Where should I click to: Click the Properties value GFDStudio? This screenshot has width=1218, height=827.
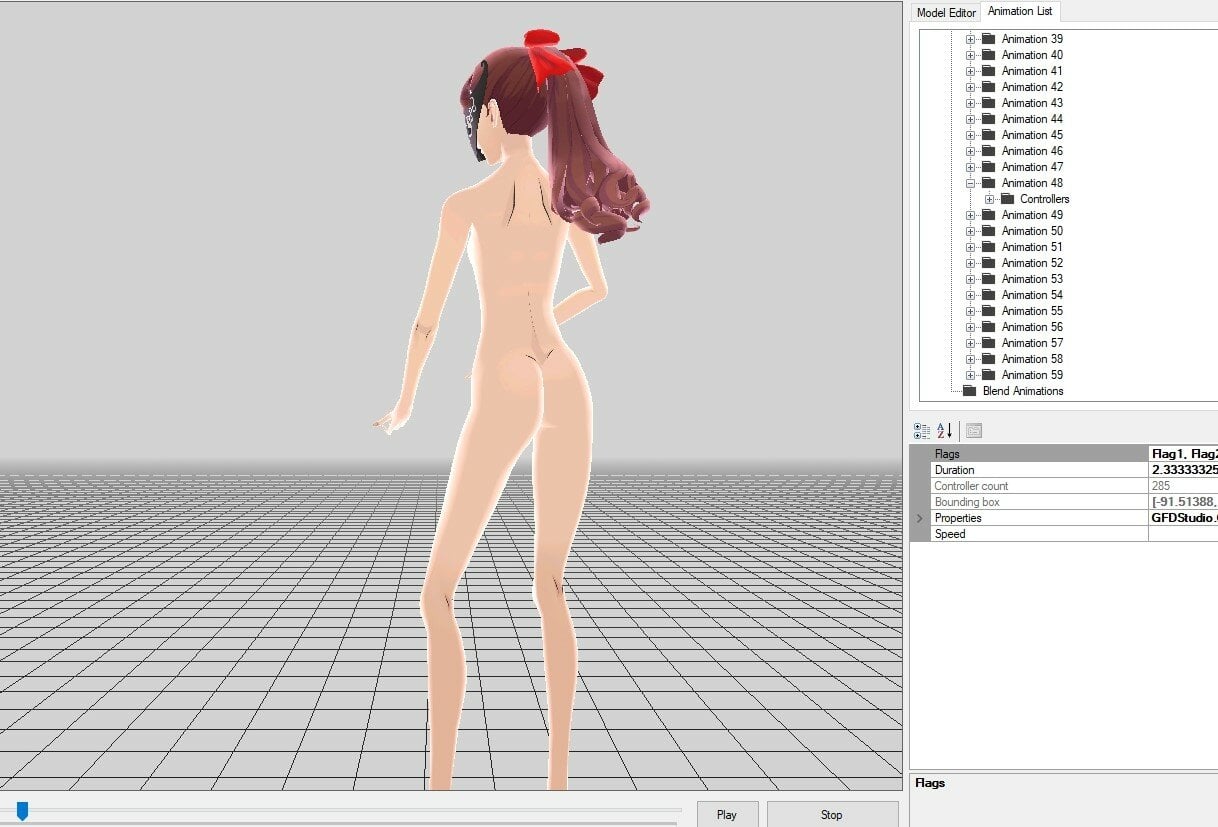point(1183,518)
